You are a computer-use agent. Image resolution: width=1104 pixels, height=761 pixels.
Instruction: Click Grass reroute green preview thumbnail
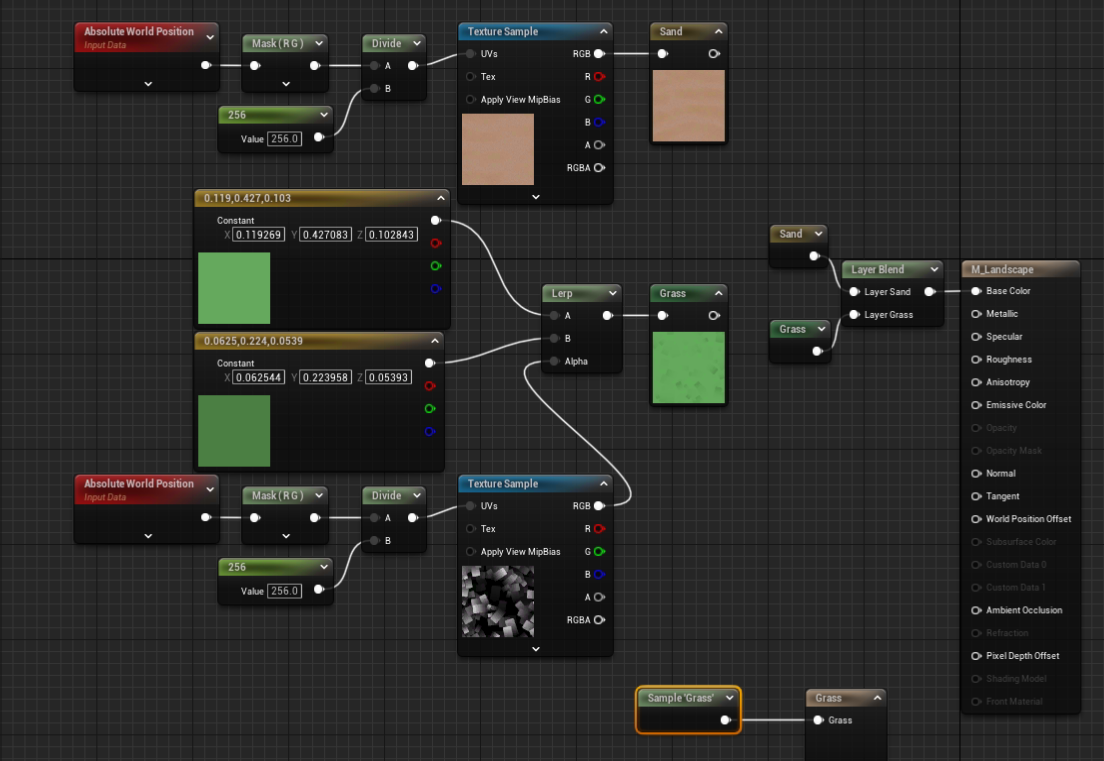689,367
